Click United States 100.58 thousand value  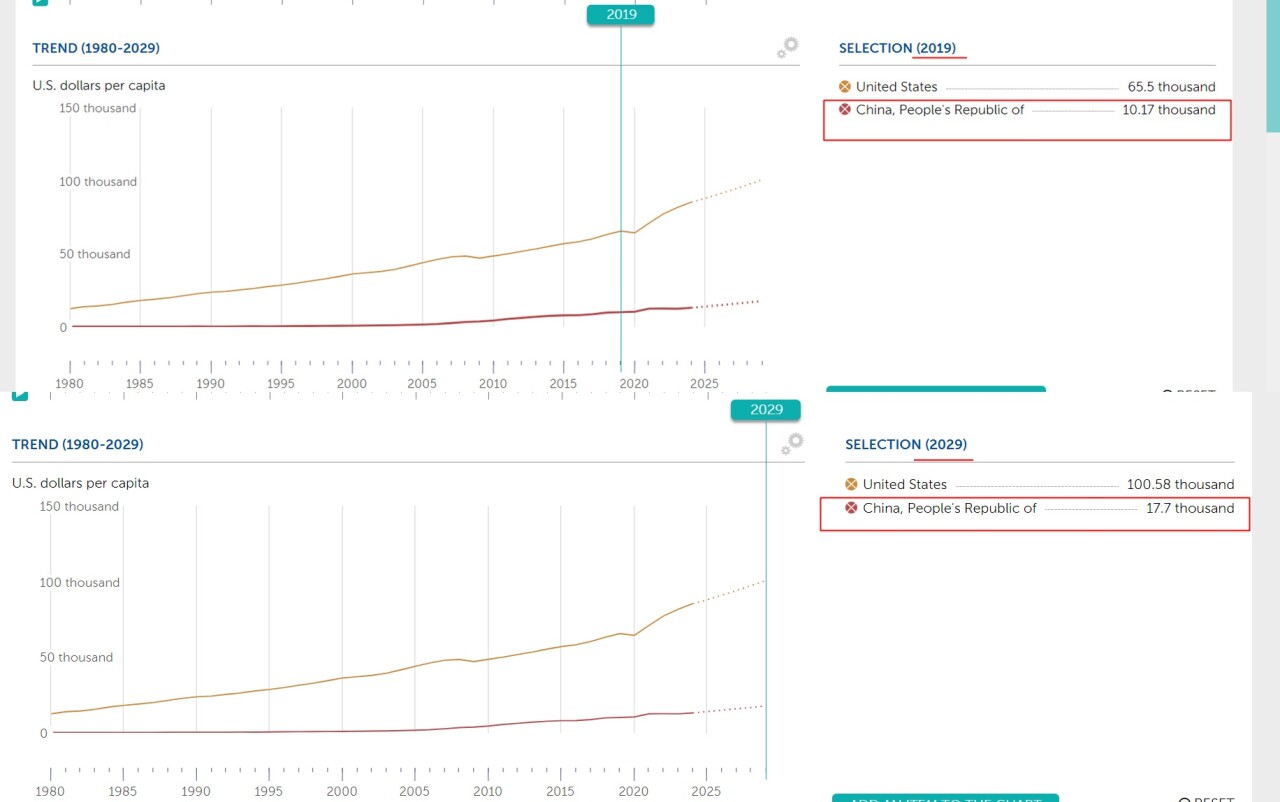pyautogui.click(x=1180, y=485)
